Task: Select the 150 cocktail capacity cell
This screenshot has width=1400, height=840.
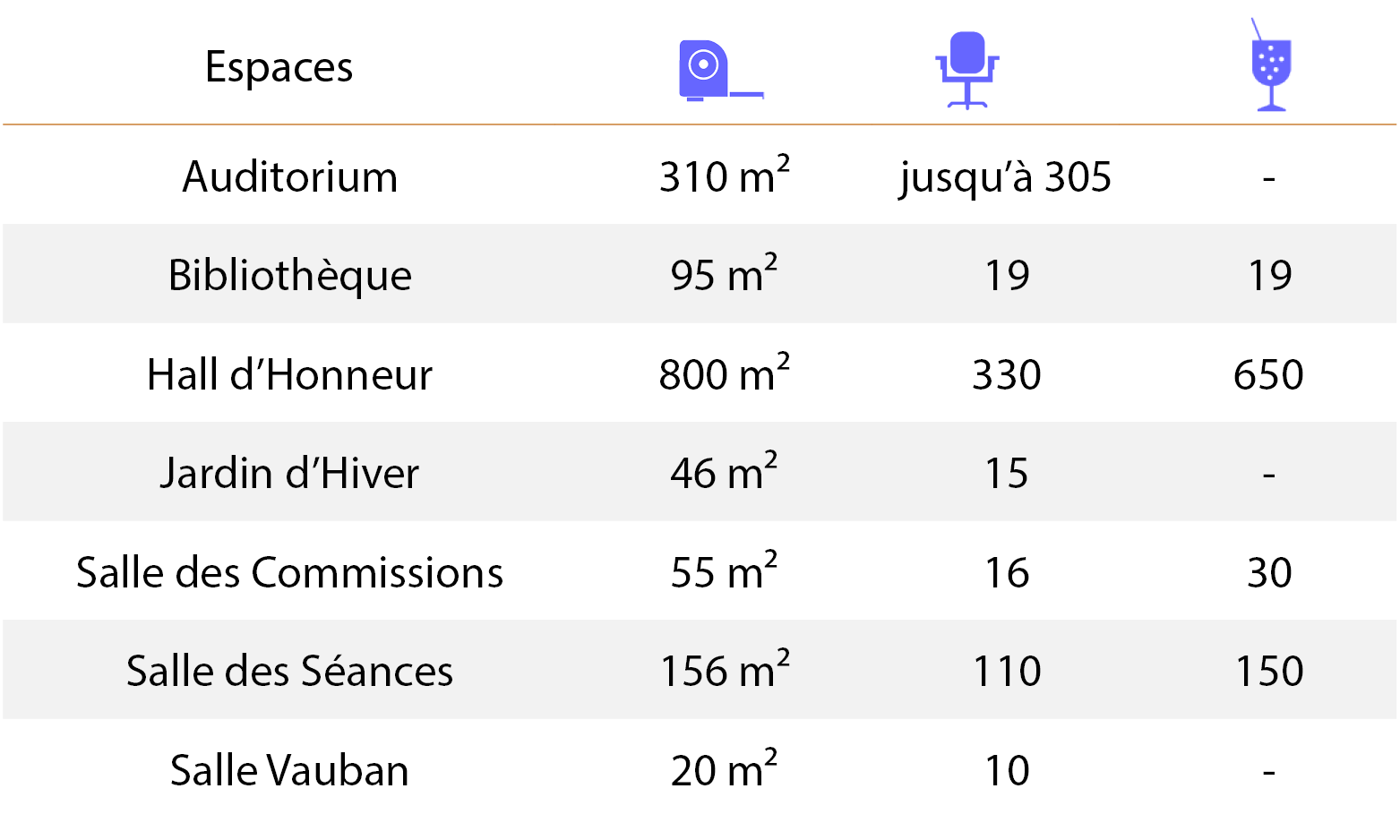Action: [1269, 671]
